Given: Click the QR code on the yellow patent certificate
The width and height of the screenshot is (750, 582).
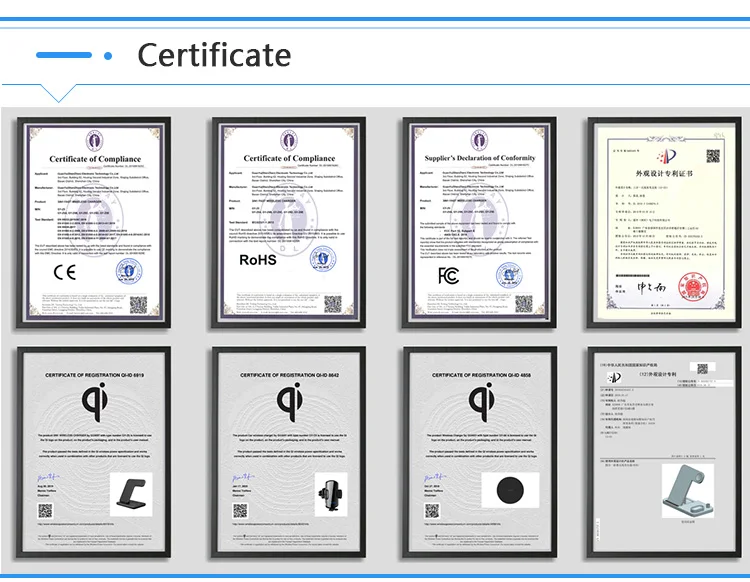Looking at the screenshot, I should coord(713,156).
